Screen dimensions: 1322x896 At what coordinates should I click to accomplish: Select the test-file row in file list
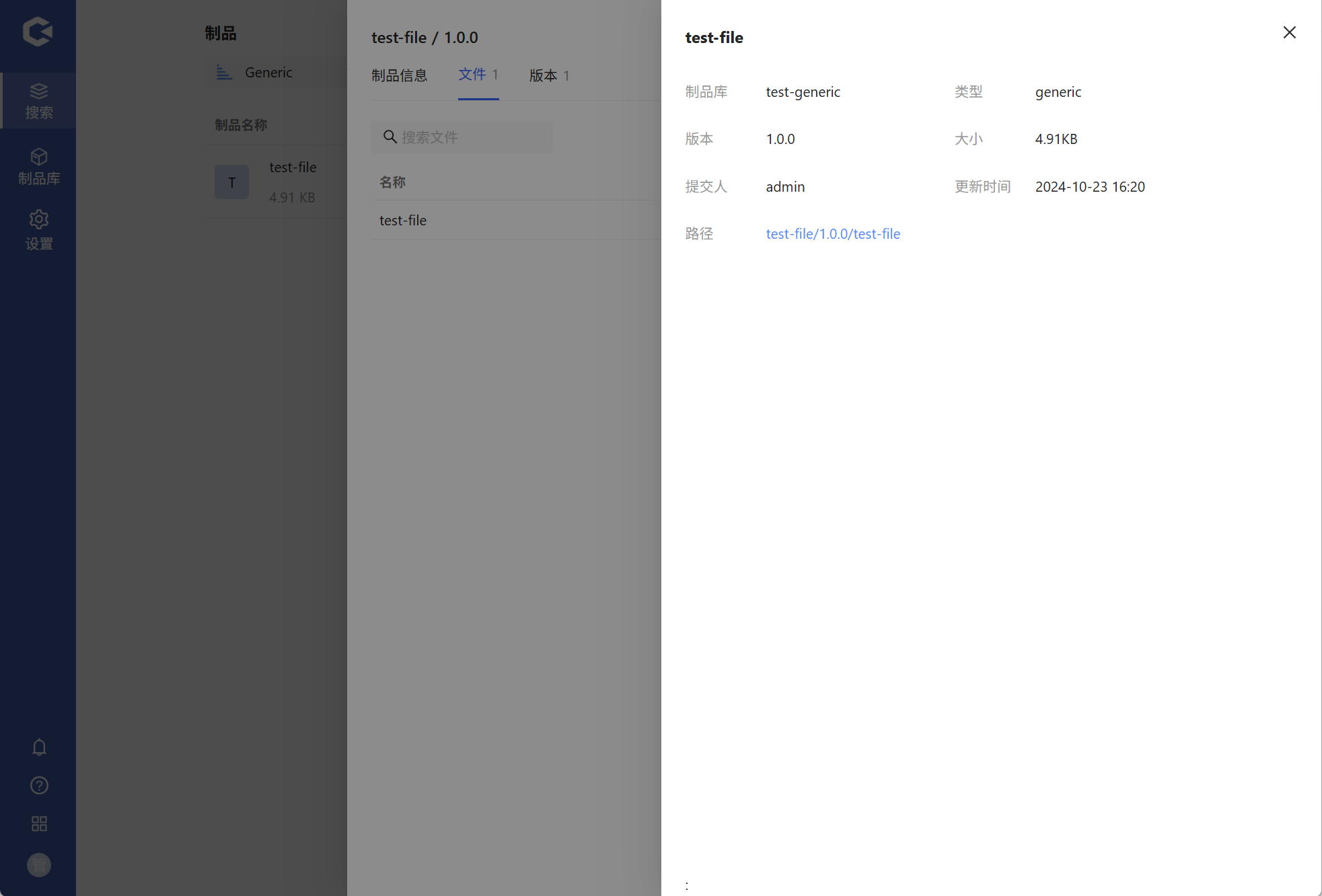click(x=403, y=221)
